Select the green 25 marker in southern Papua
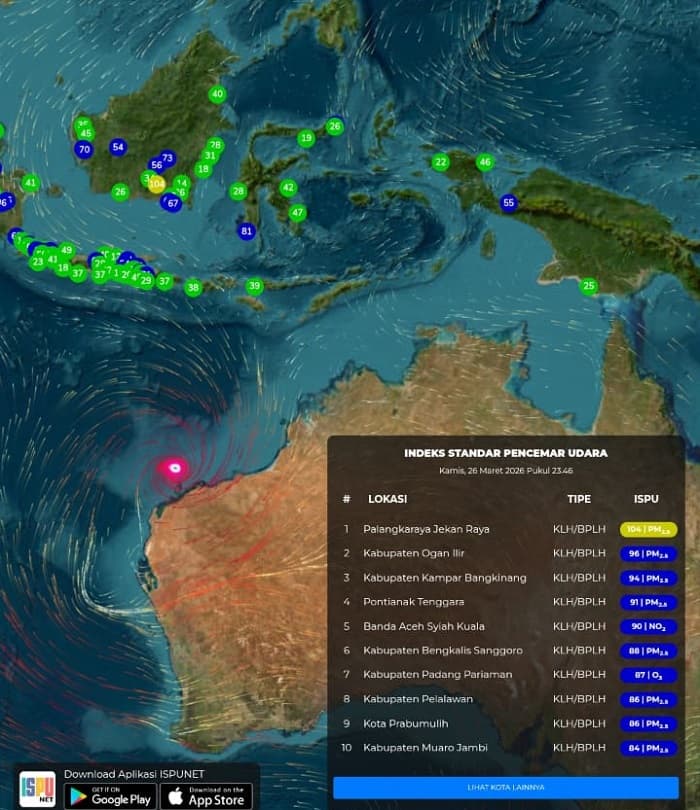The height and width of the screenshot is (810, 700). pos(588,286)
